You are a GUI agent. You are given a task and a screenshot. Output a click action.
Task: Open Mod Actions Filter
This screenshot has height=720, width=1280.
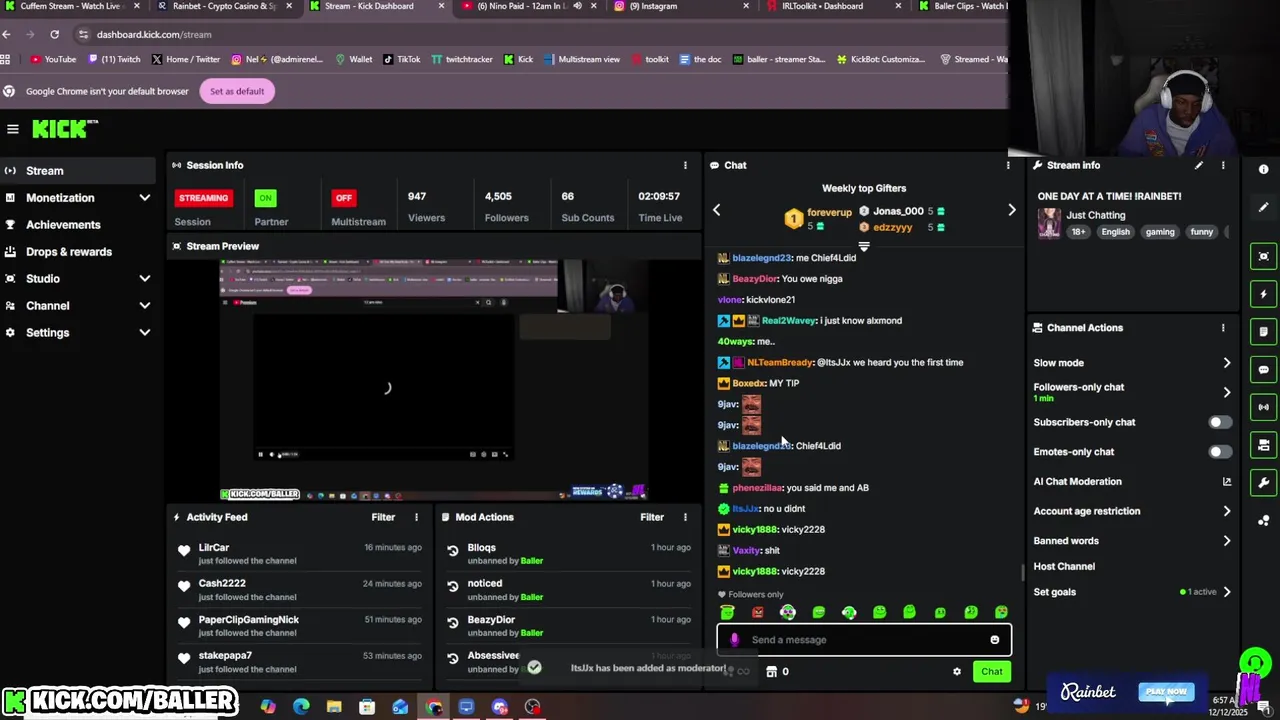tap(652, 517)
